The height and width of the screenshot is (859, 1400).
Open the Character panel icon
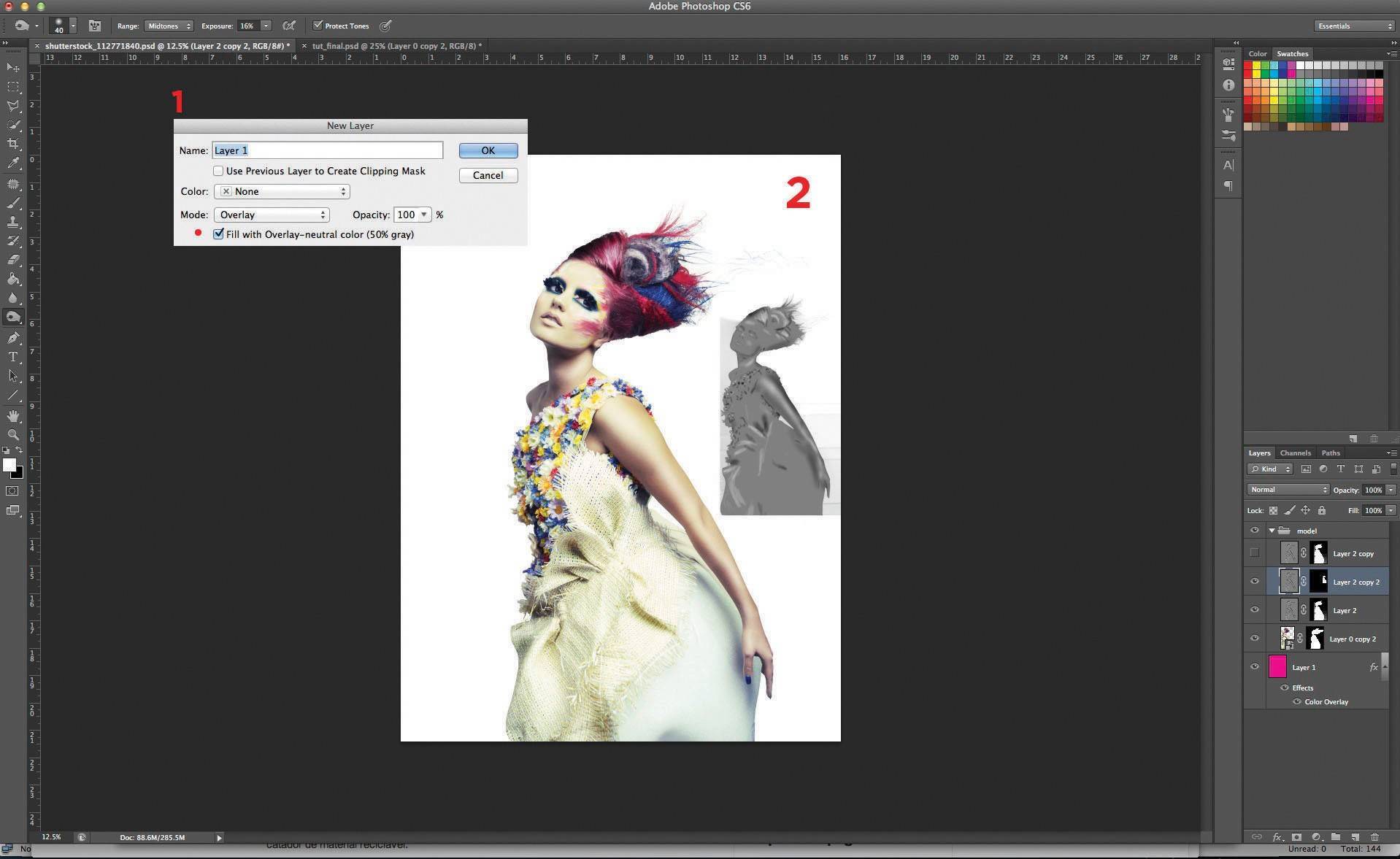coord(1228,165)
